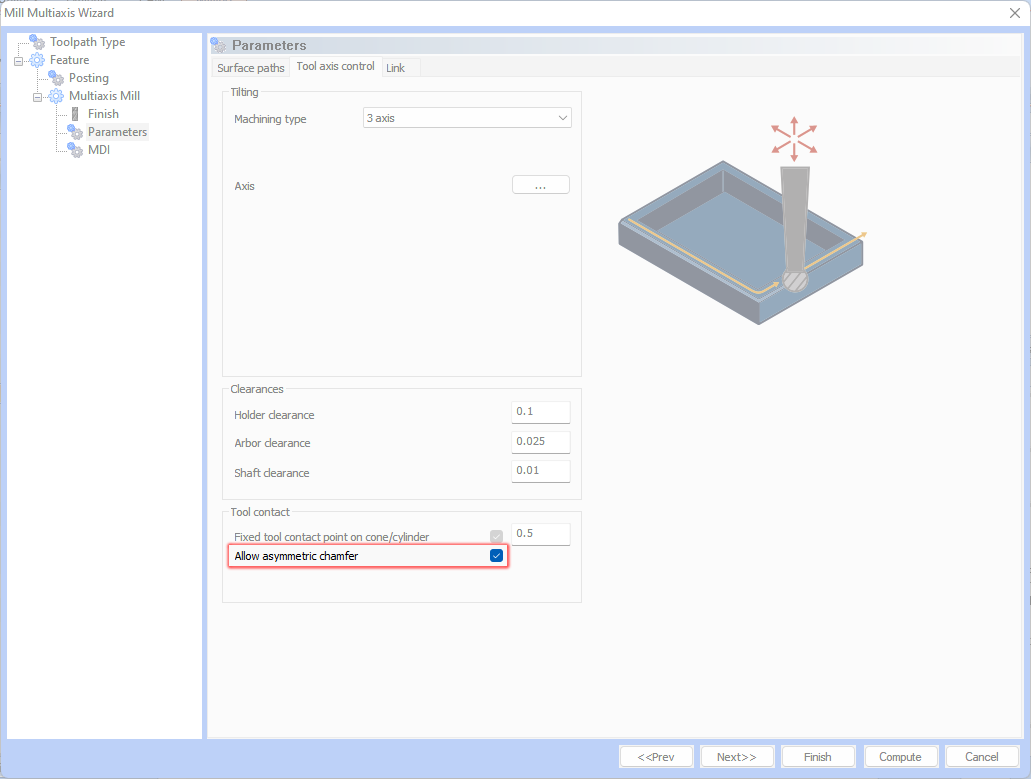Switch to the Link tab
The height and width of the screenshot is (779, 1031).
pyautogui.click(x=395, y=68)
